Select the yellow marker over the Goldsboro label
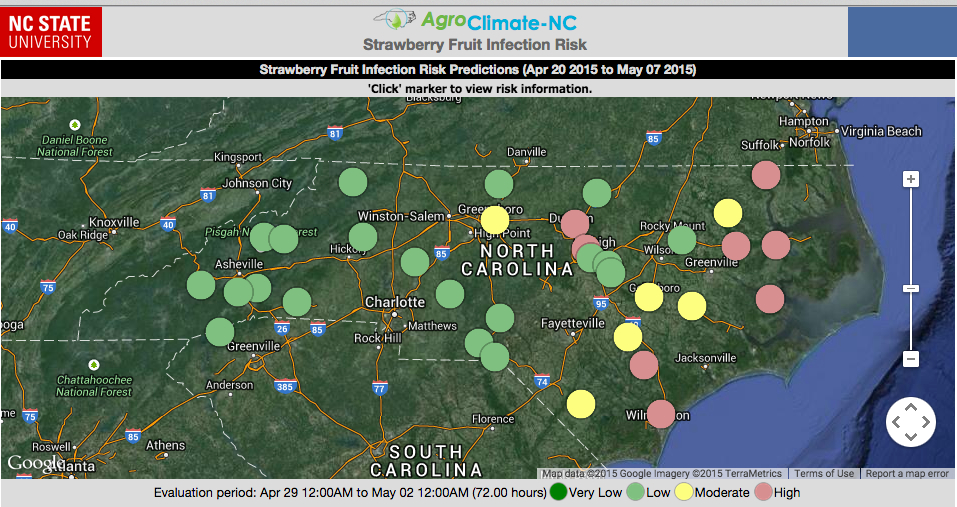This screenshot has width=957, height=507. click(649, 297)
